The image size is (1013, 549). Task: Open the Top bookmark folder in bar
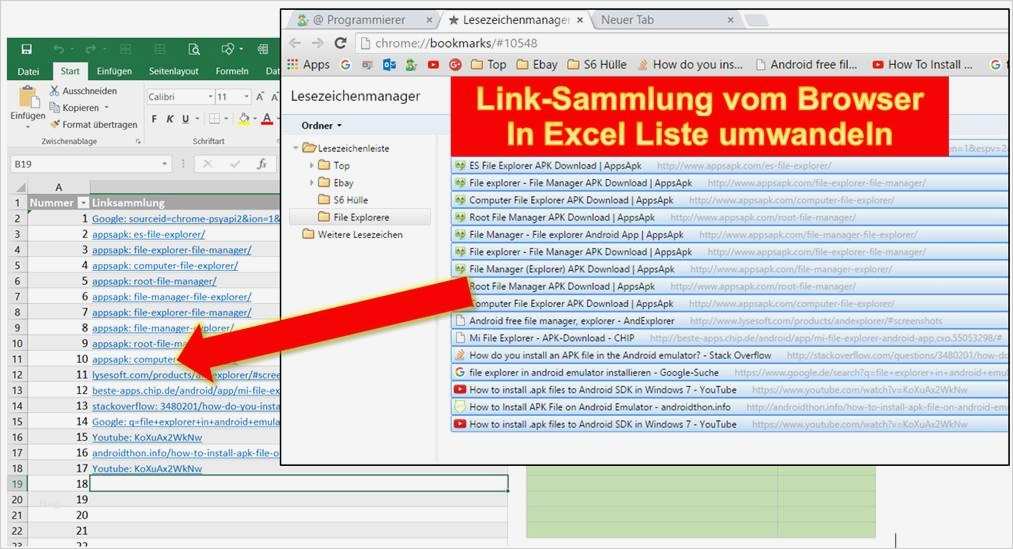tap(488, 64)
